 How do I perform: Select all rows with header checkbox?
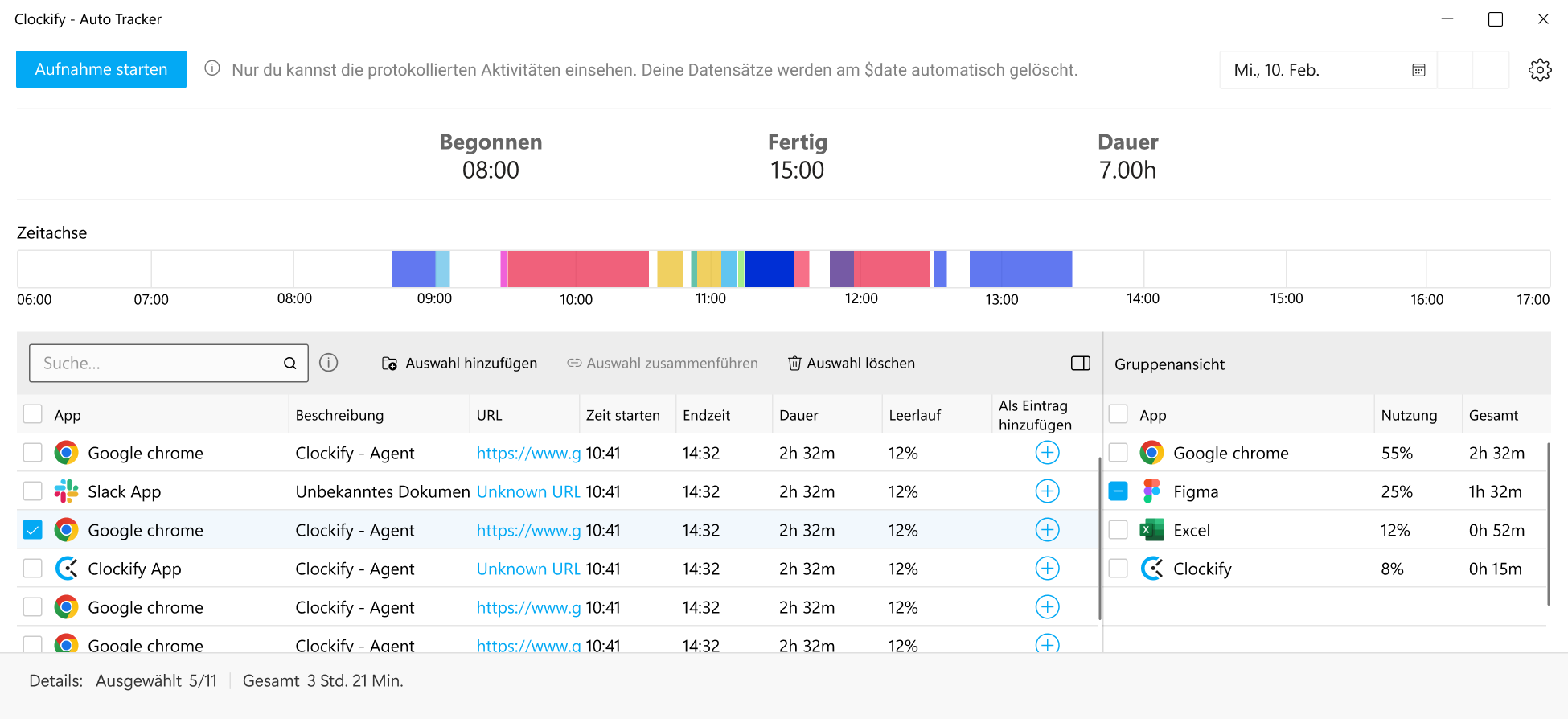[33, 414]
